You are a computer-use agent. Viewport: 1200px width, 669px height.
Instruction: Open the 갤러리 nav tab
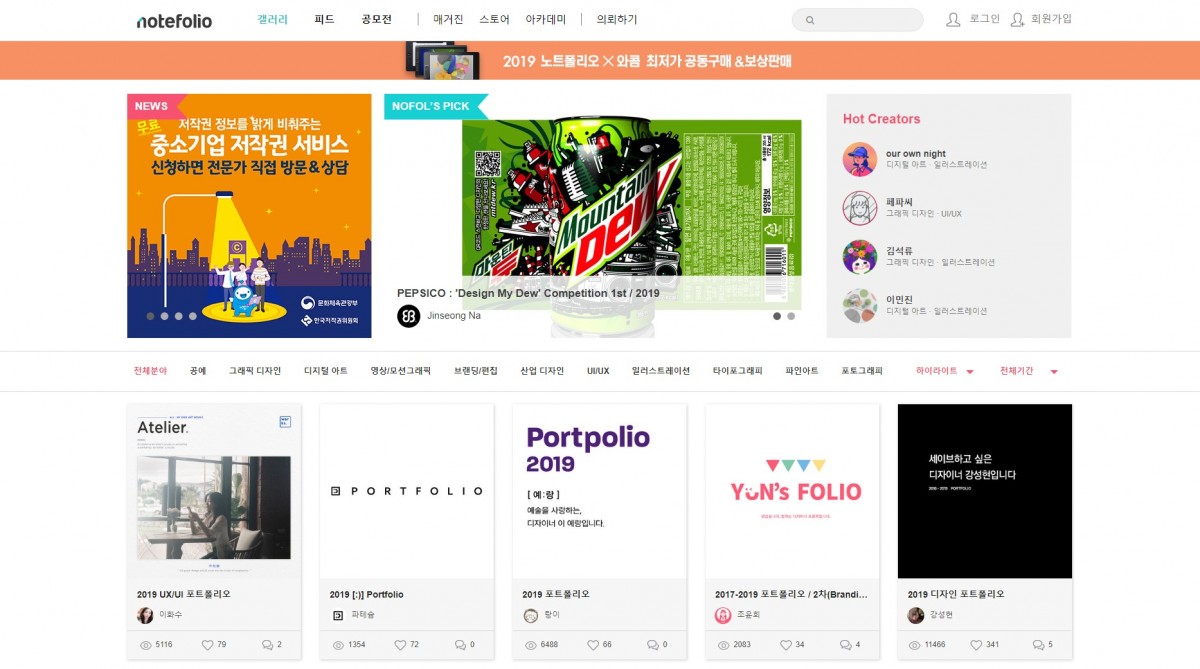coord(272,19)
